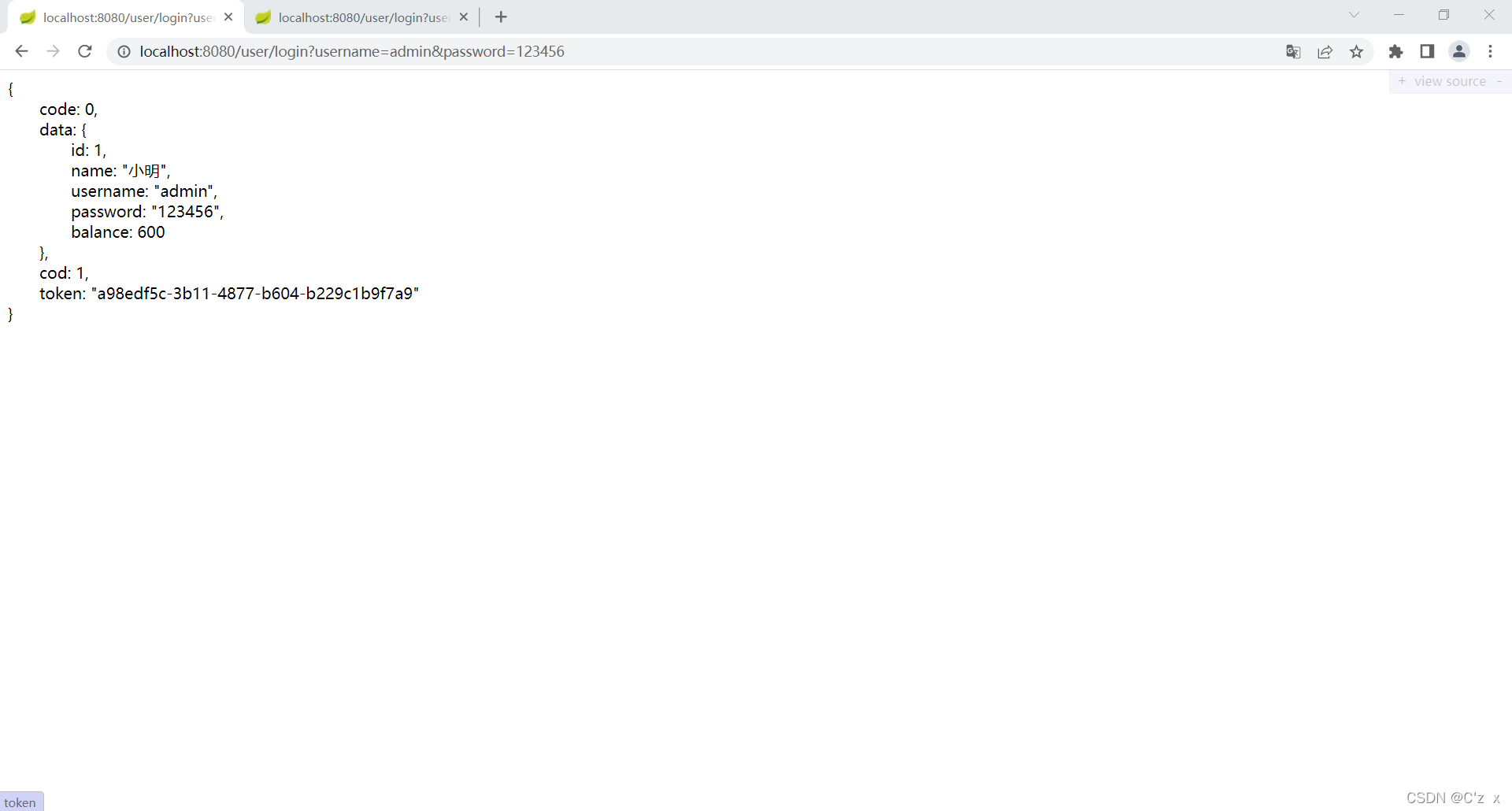Screen dimensions: 1512x811
Task: Expand all JSON nodes with plus
Action: point(1403,81)
